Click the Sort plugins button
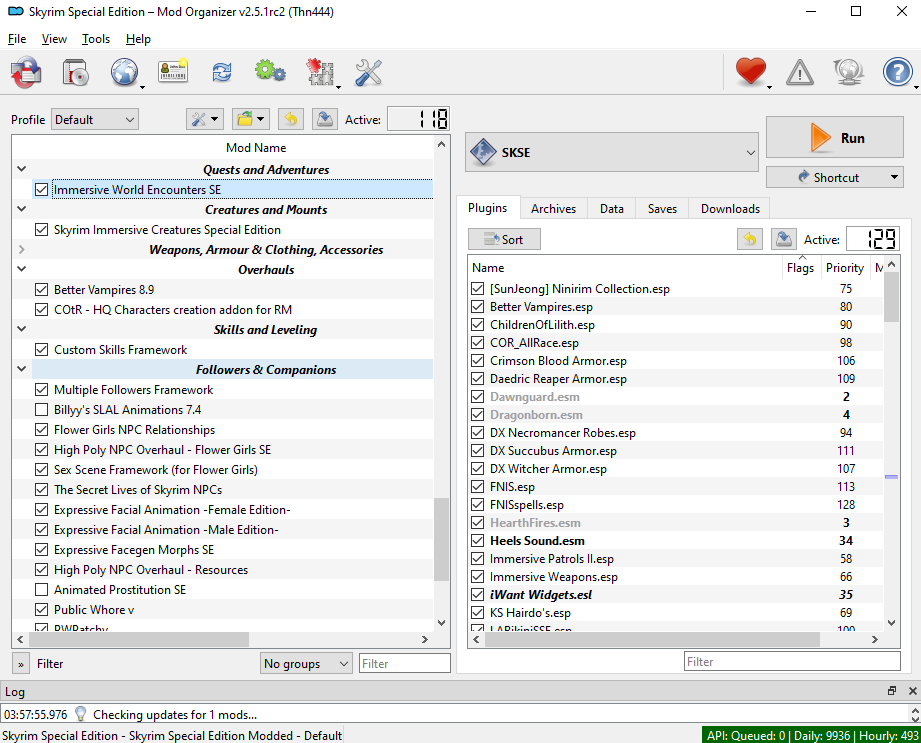 tap(504, 240)
